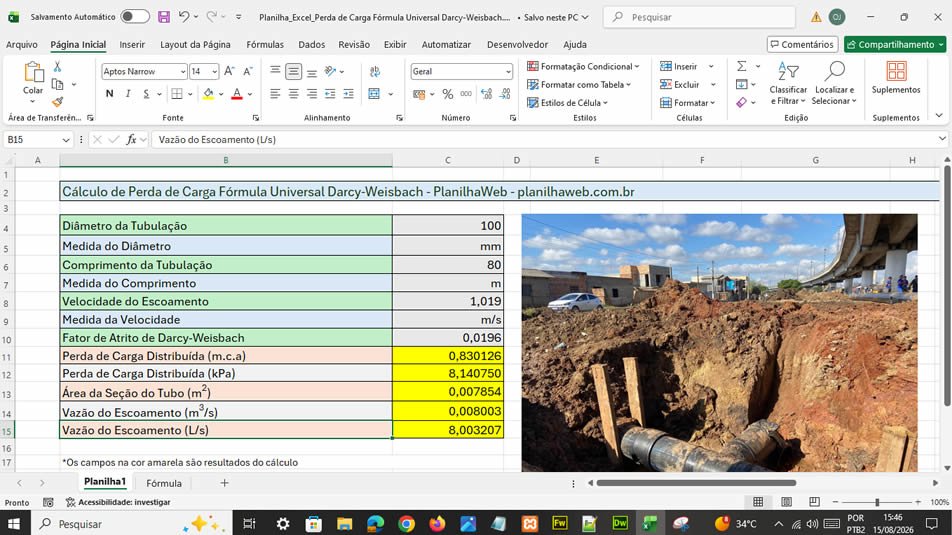Collapse the ribbon with chevron
The height and width of the screenshot is (535, 952).
coord(939,115)
